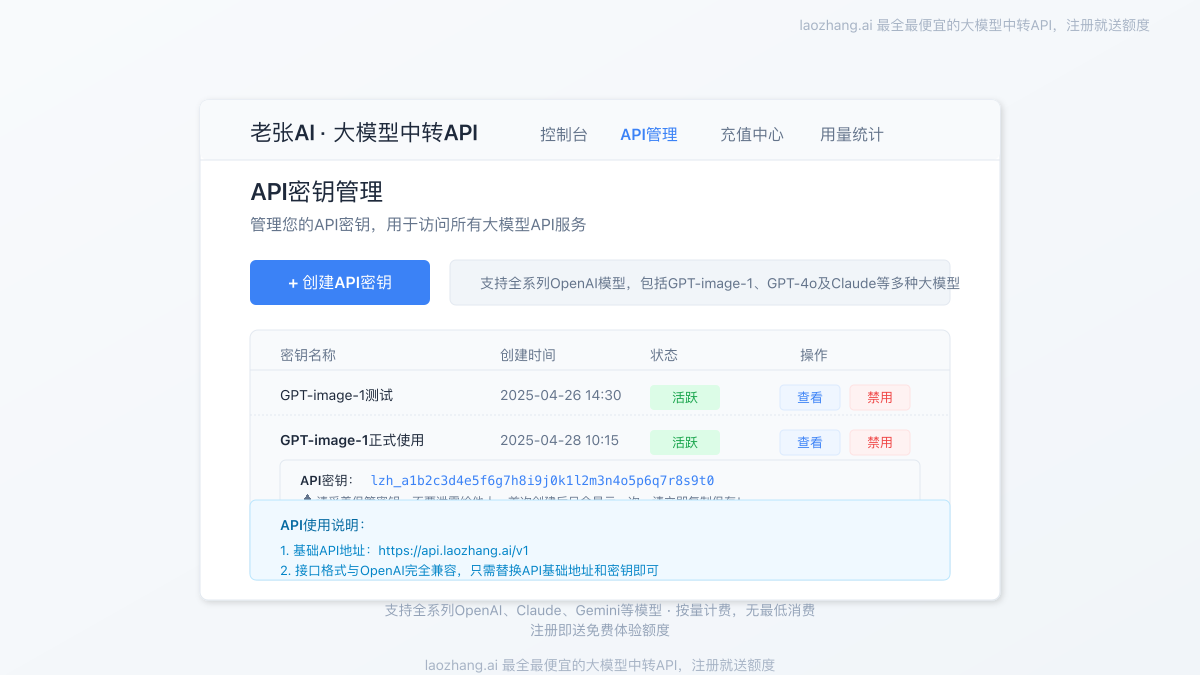The width and height of the screenshot is (1200, 675).
Task: Switch to the API管理 tab
Action: pyautogui.click(x=649, y=134)
